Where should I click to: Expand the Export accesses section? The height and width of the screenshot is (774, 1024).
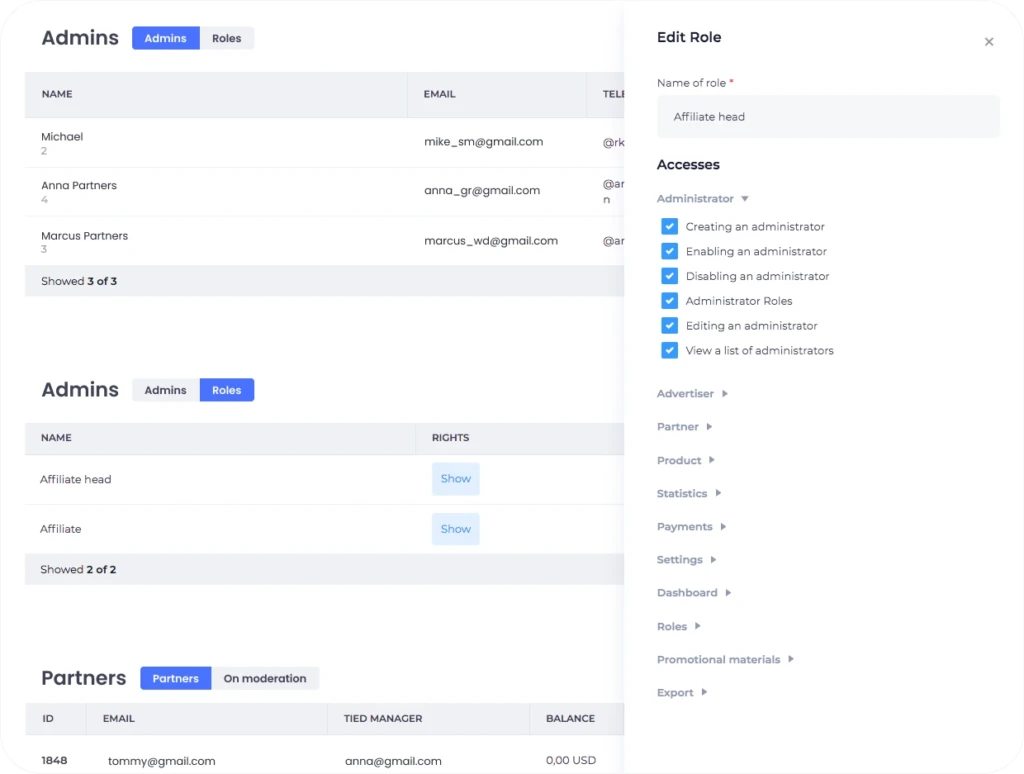click(x=682, y=692)
